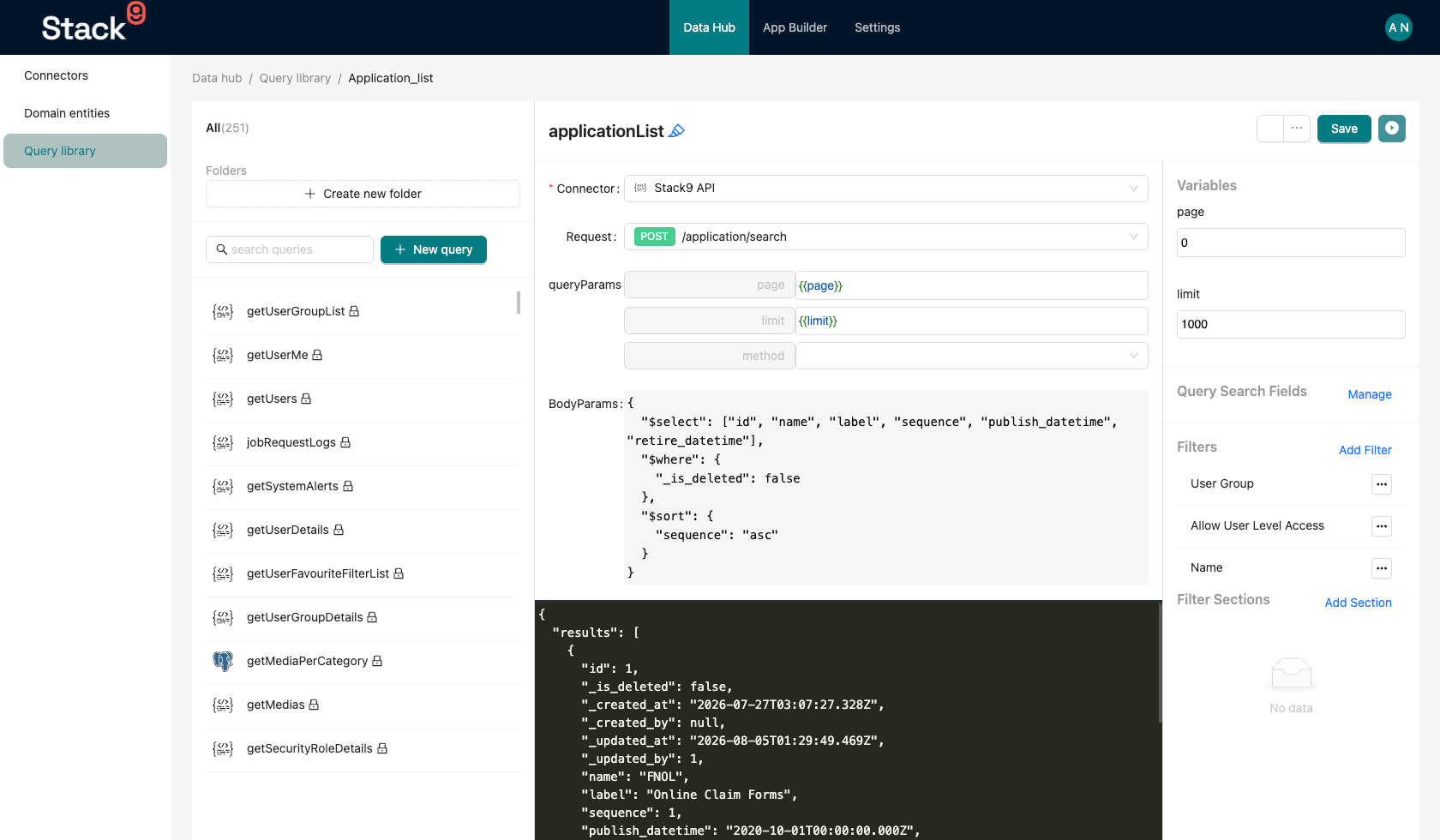
Task: Click the New query button
Action: pyautogui.click(x=434, y=249)
